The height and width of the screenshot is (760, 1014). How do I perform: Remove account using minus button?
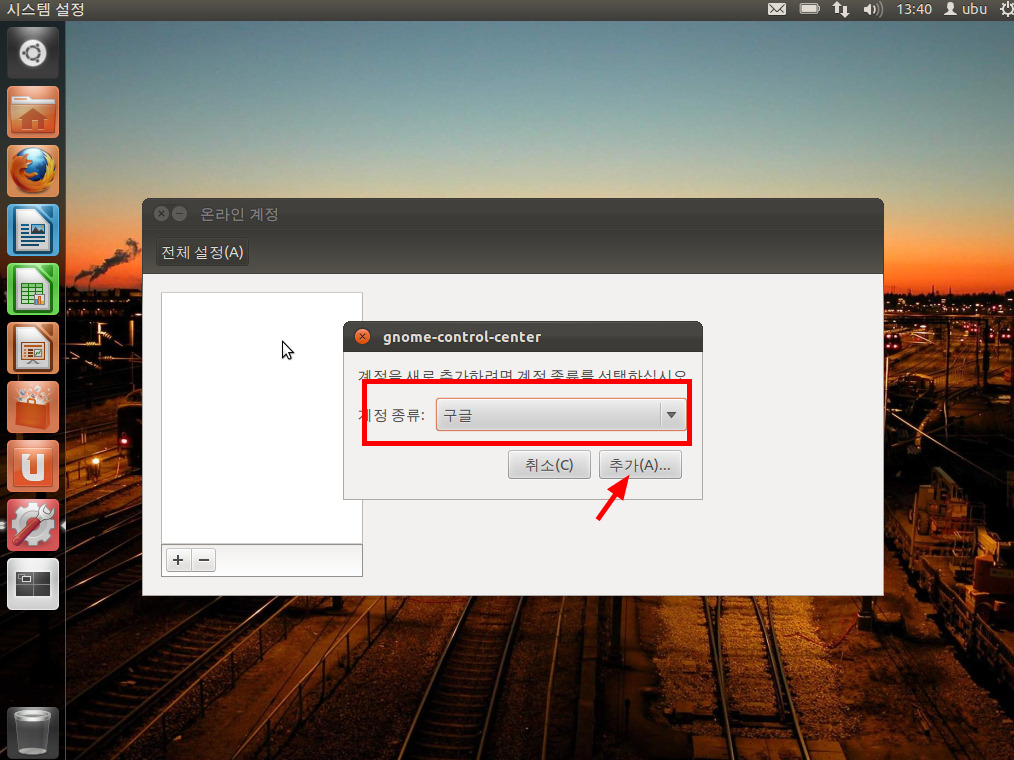click(x=203, y=560)
